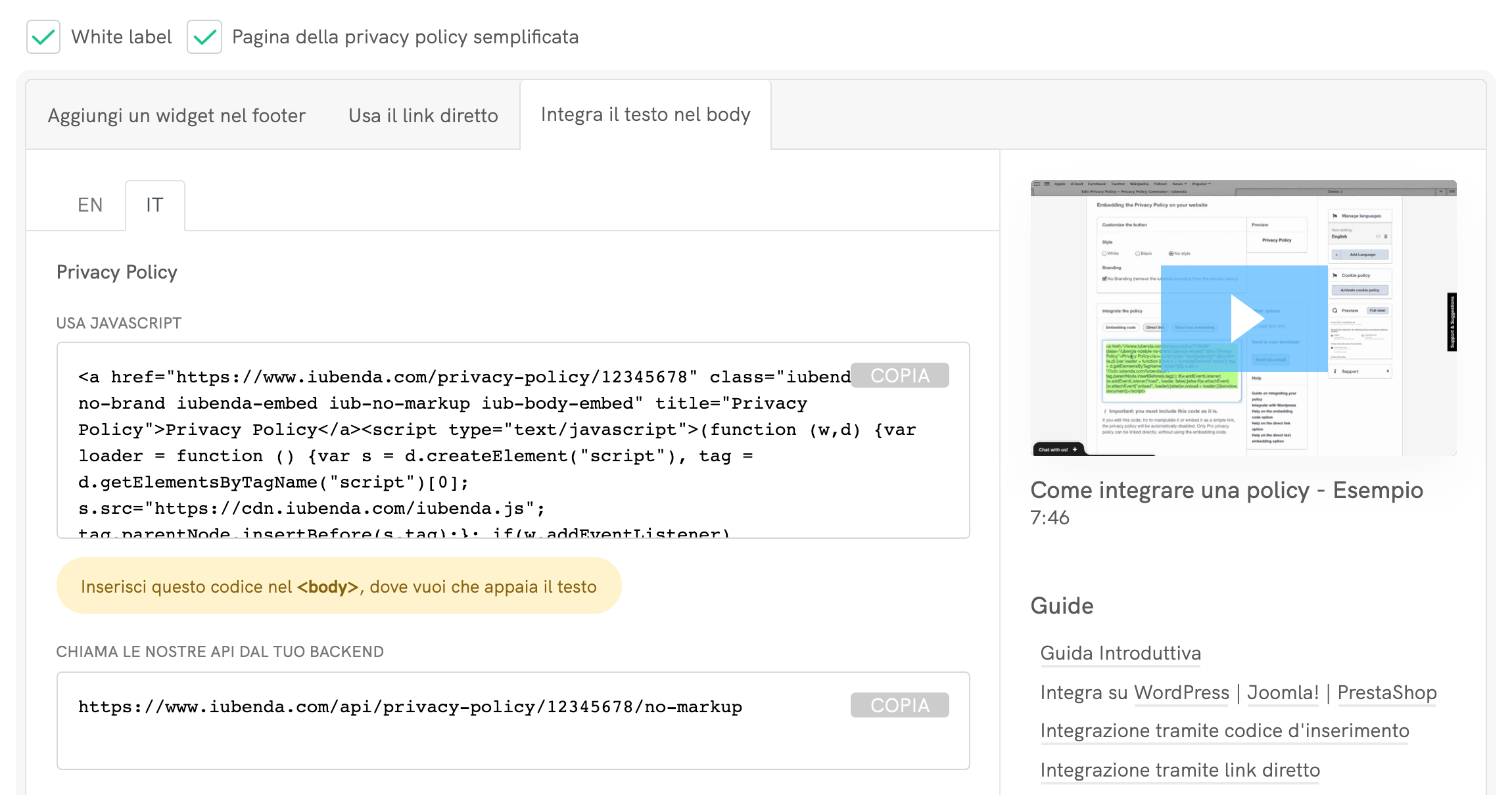The height and width of the screenshot is (795, 1512).
Task: Open the "Guida Introduttiva" guide
Action: (1120, 653)
